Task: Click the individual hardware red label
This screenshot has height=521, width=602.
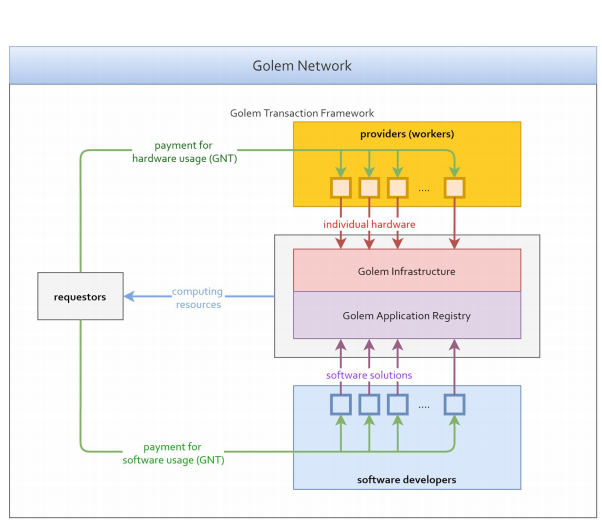Action: click(x=369, y=224)
